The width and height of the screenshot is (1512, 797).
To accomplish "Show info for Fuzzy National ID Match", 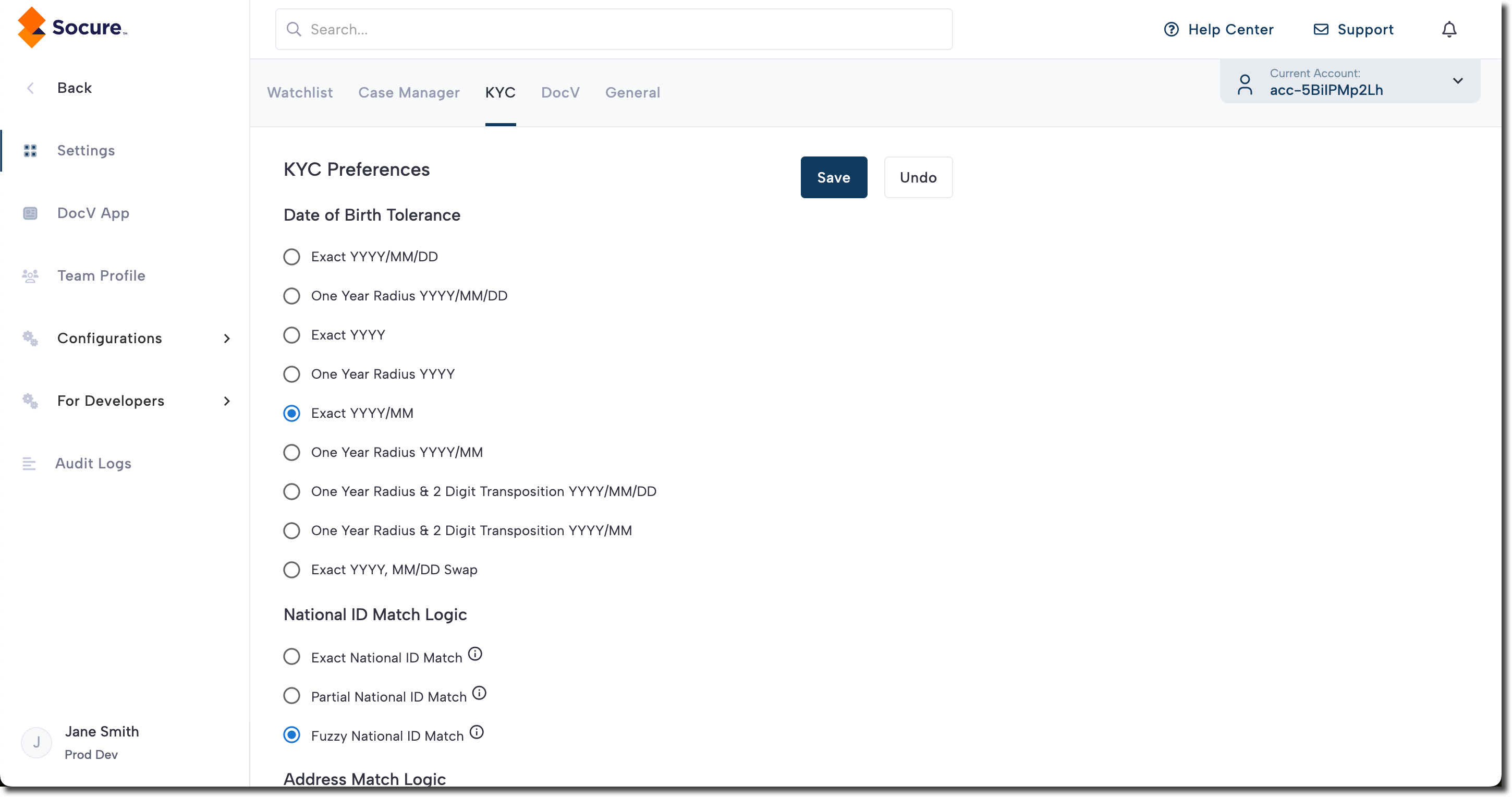I will (x=477, y=732).
